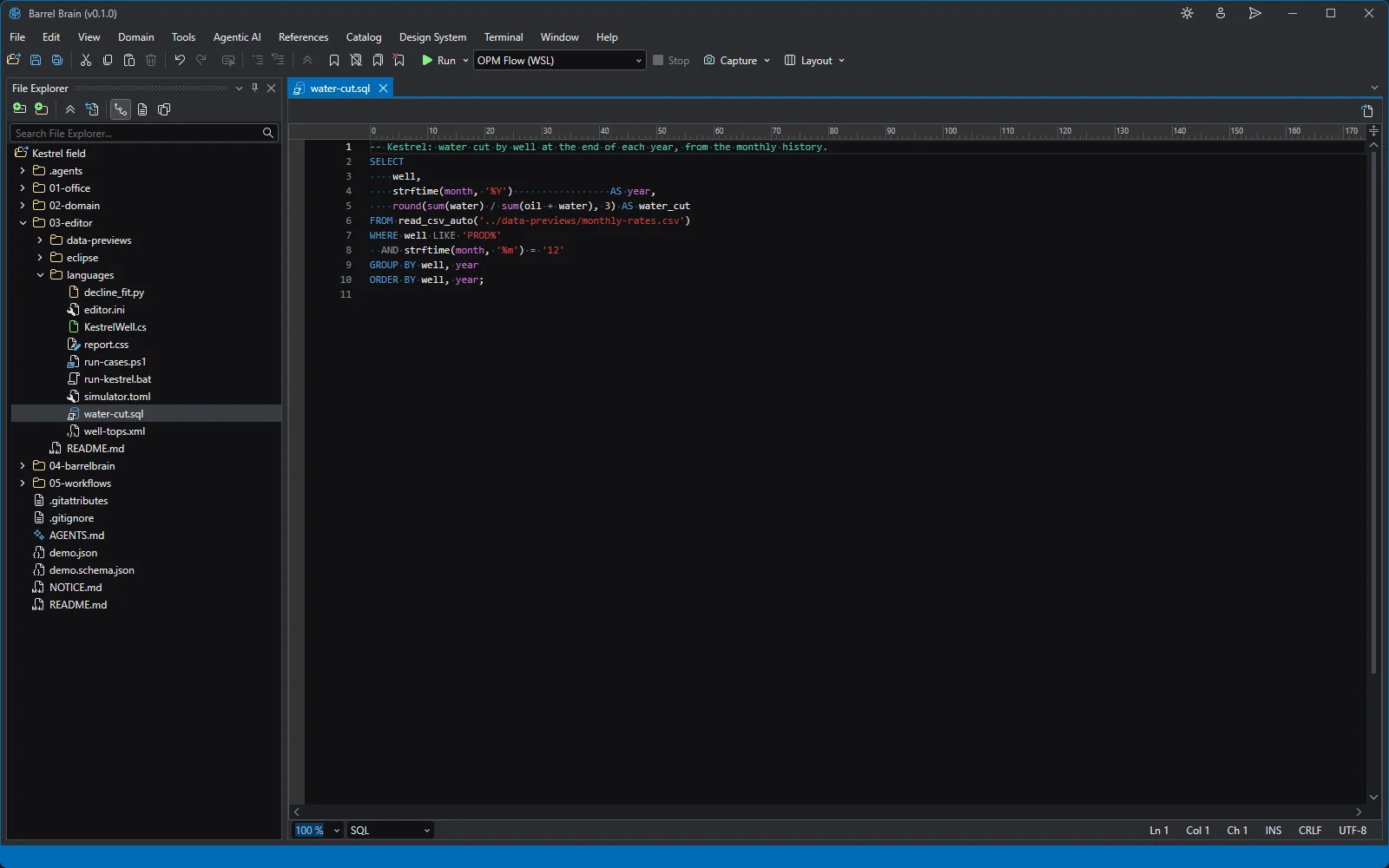Toggle a bookmark on the current line
Screen dimensions: 1389x868
click(334, 60)
